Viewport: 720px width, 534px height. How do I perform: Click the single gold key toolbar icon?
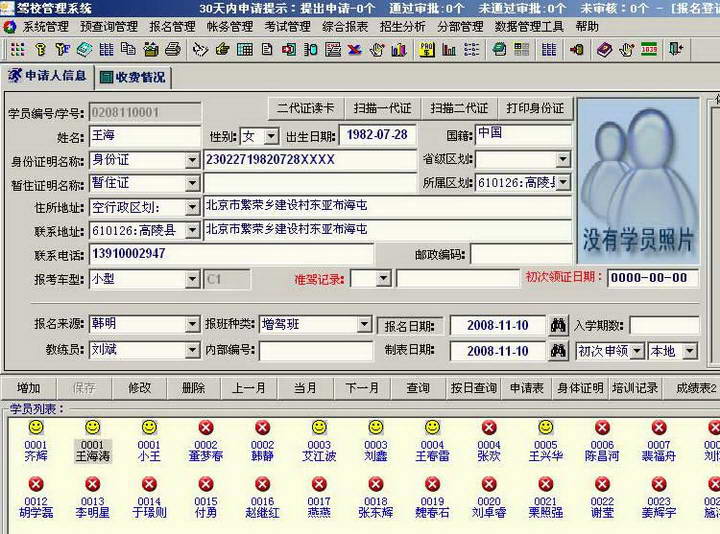tap(40, 49)
